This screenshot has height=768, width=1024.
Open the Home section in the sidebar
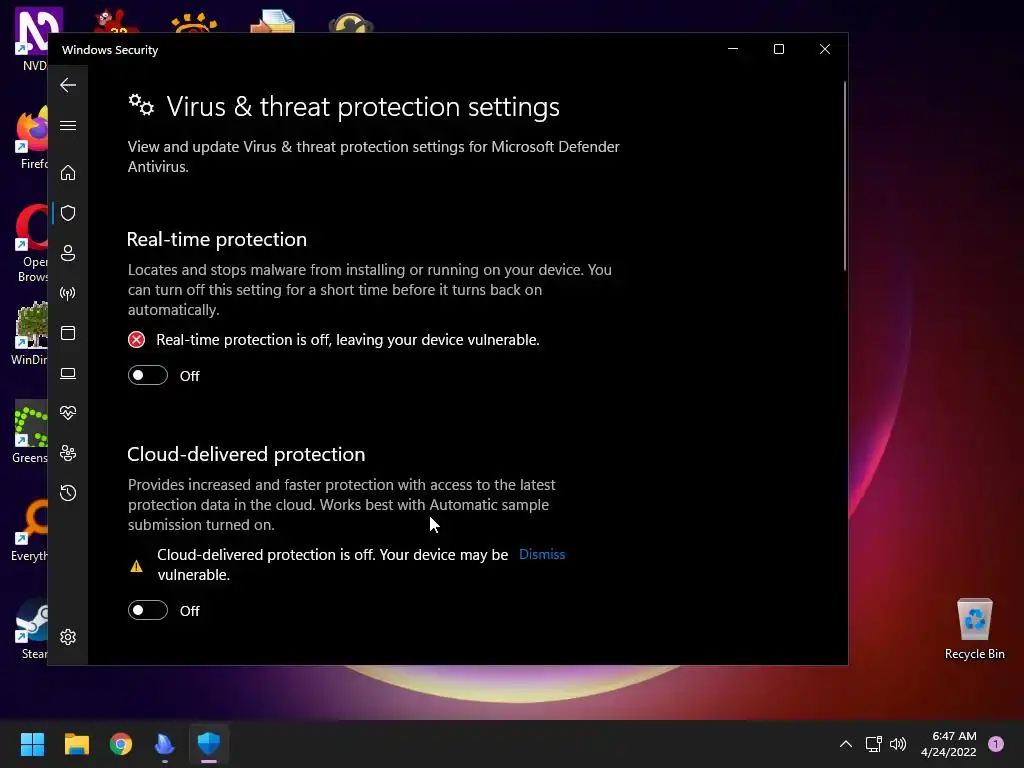68,172
